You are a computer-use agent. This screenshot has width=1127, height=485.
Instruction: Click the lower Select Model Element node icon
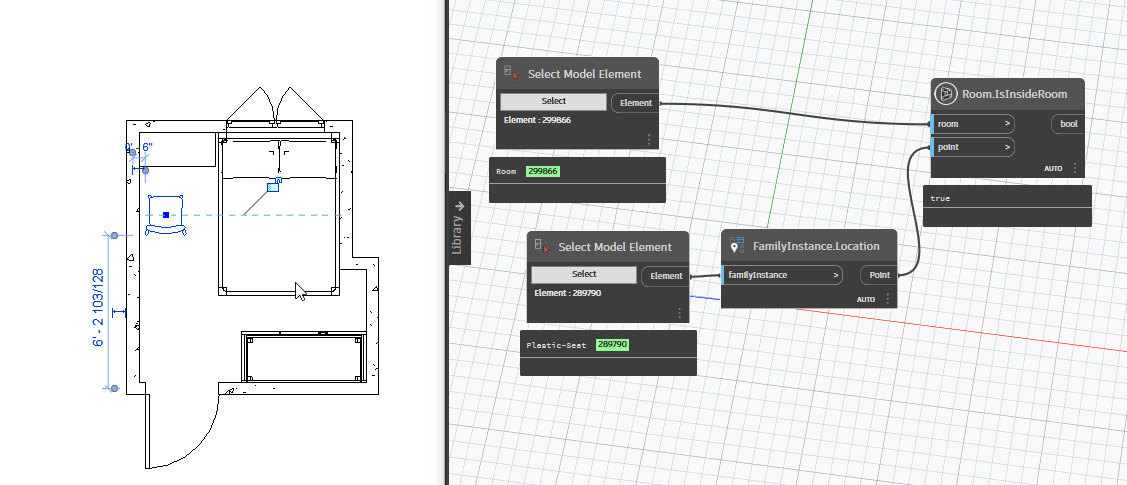[541, 246]
